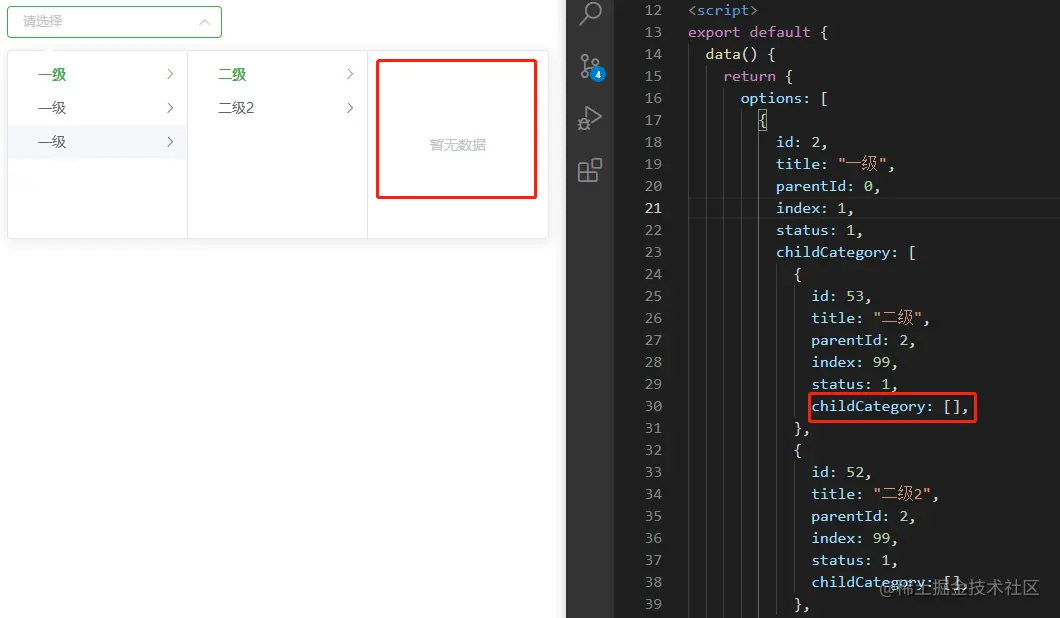
Task: Expand the 二级2 option arrow
Action: [x=350, y=108]
